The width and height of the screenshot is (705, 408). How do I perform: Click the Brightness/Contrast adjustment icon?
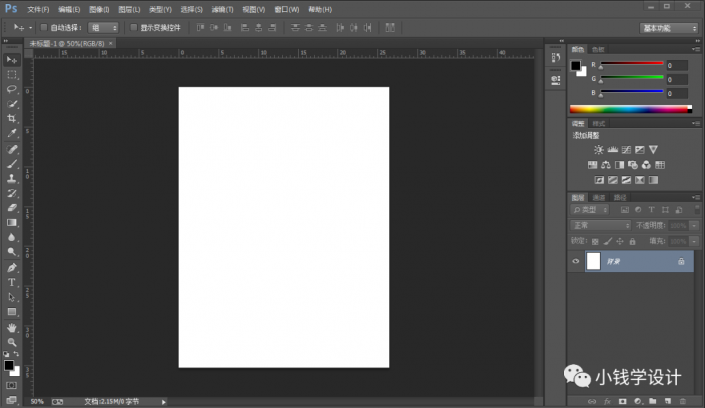[x=599, y=149]
